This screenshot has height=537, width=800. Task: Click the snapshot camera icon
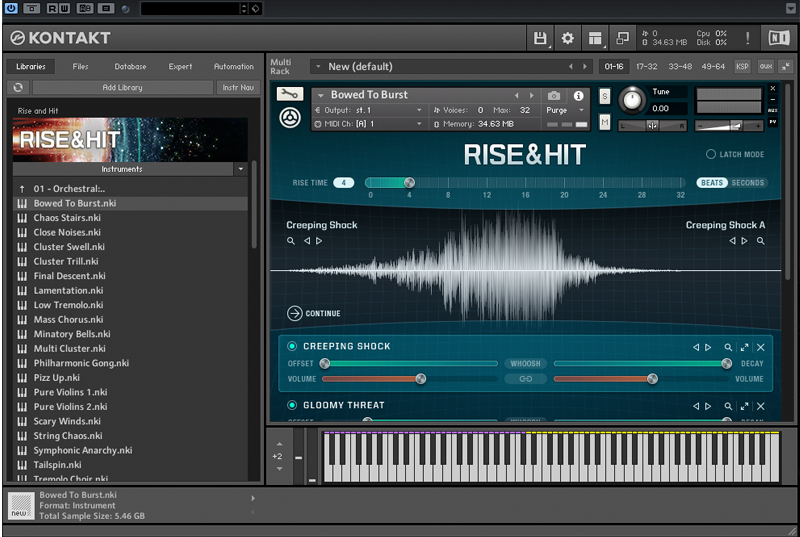pyautogui.click(x=554, y=95)
